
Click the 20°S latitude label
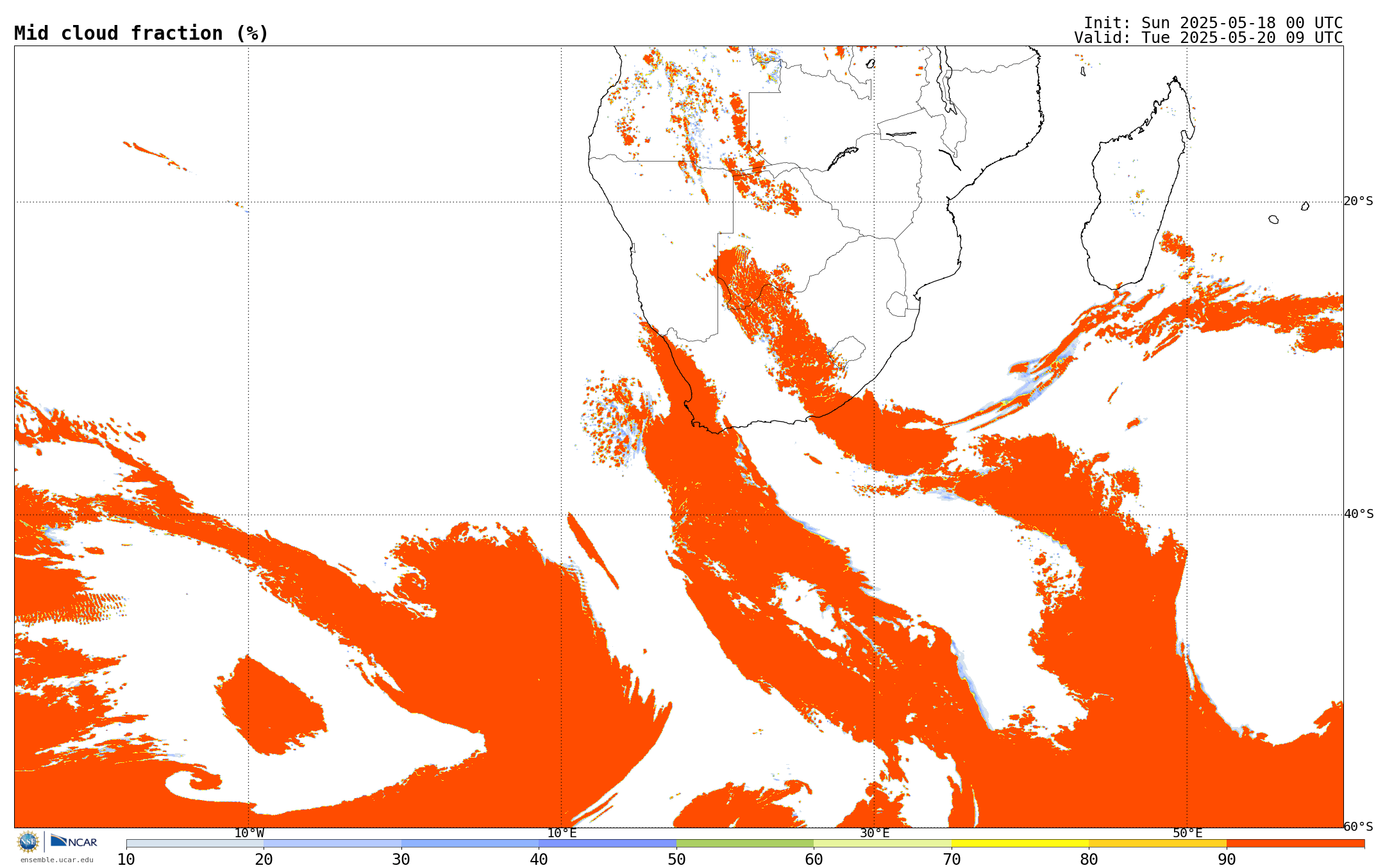pos(1358,201)
